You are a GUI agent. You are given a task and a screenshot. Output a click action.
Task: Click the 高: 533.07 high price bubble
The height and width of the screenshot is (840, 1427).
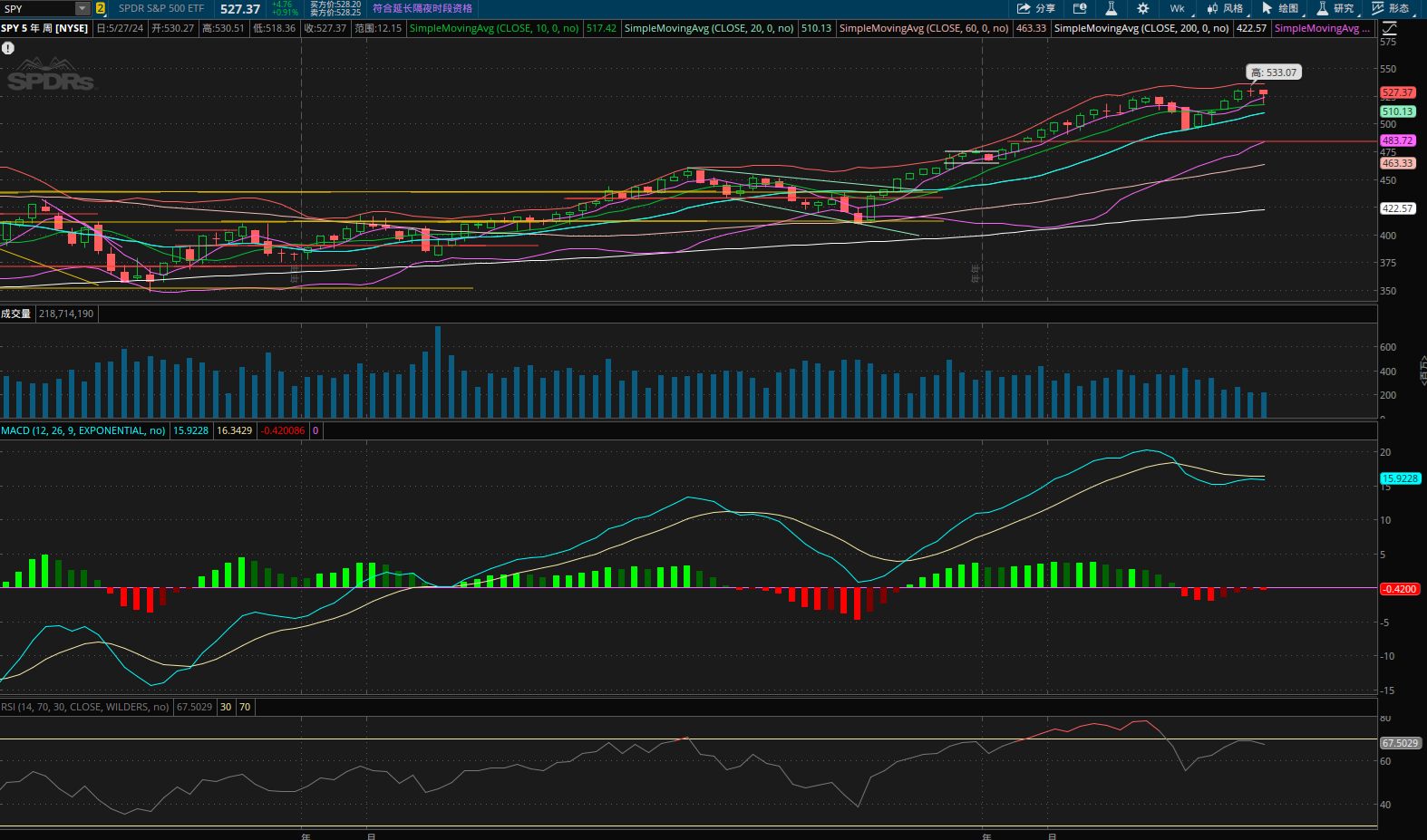pyautogui.click(x=1274, y=72)
